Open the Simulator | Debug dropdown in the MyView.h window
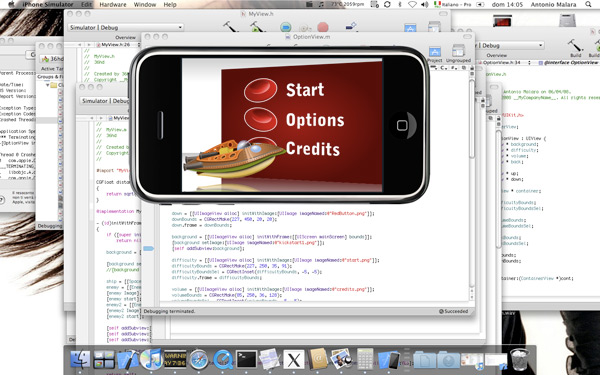This screenshot has height=375, width=600. pos(126,27)
